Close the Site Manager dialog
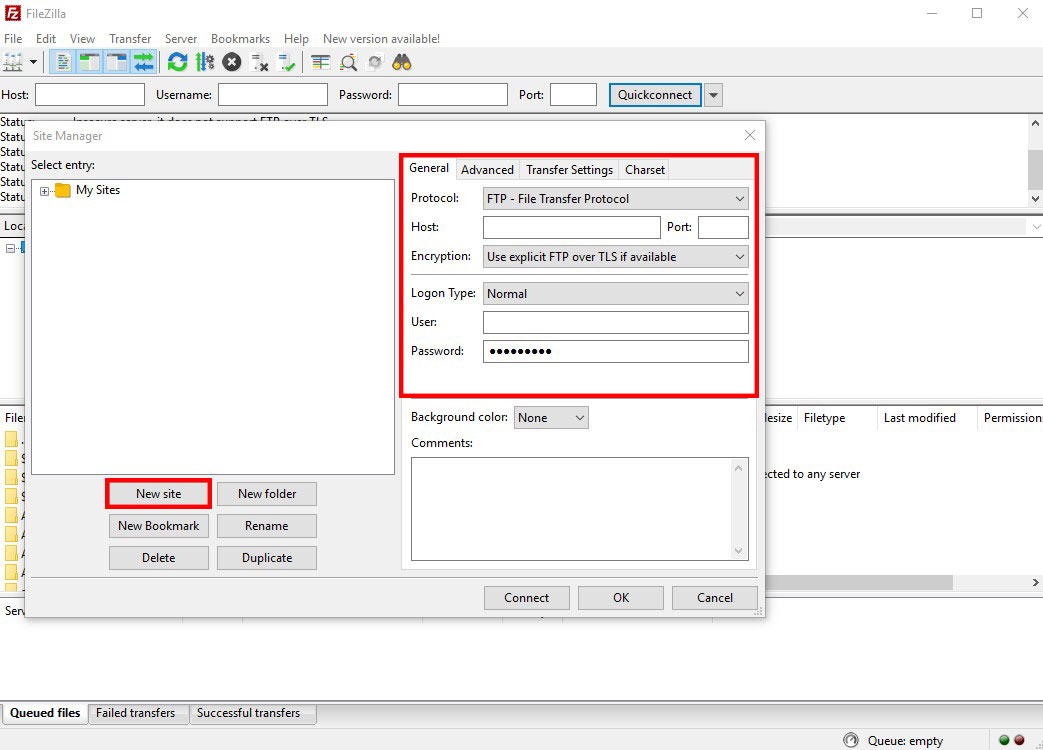 tap(750, 135)
